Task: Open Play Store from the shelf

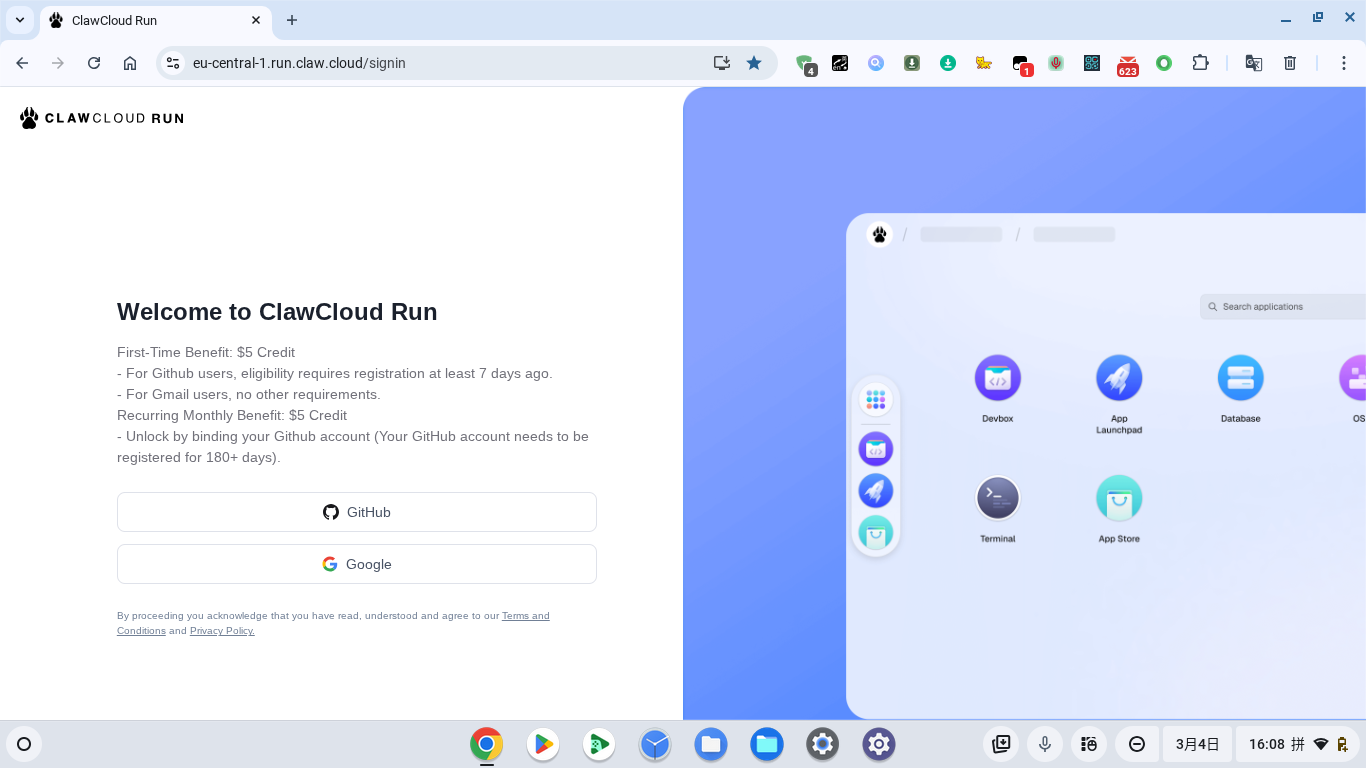Action: pyautogui.click(x=543, y=744)
